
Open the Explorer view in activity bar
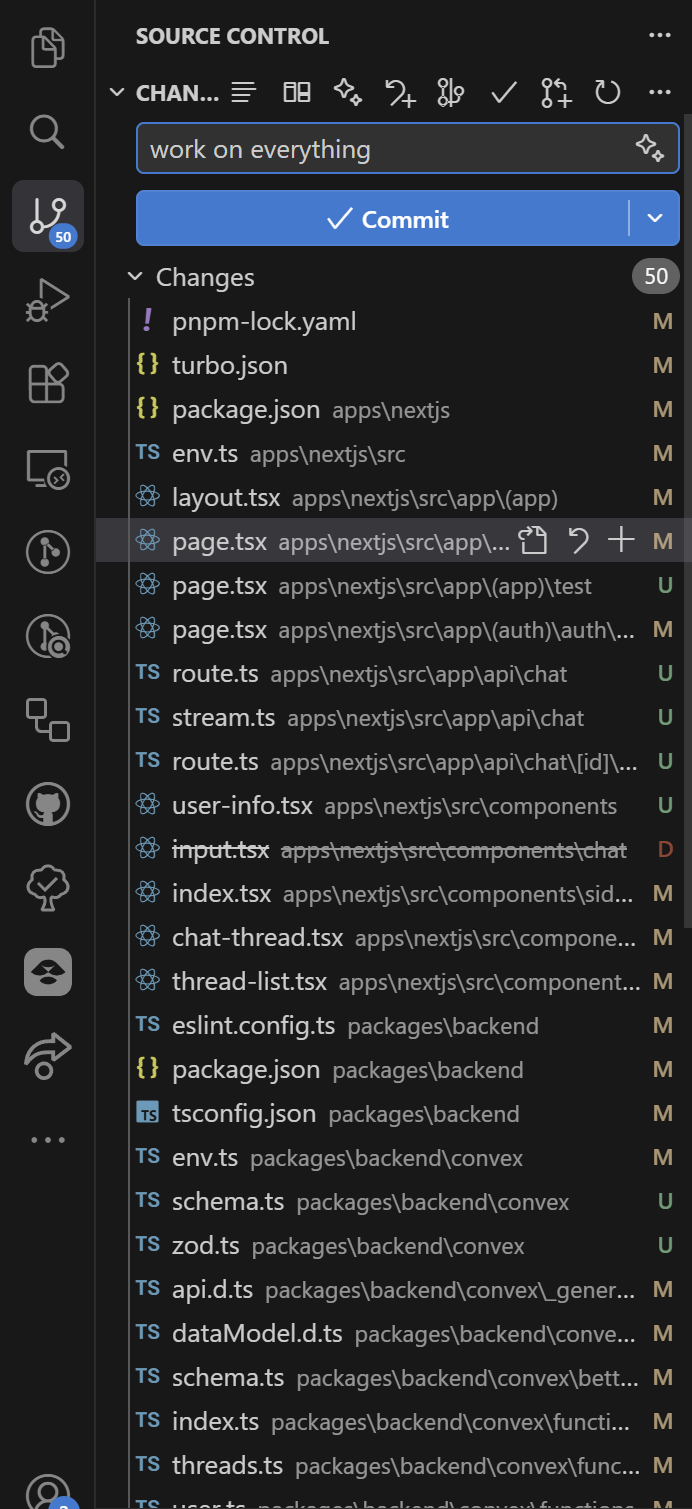point(47,48)
